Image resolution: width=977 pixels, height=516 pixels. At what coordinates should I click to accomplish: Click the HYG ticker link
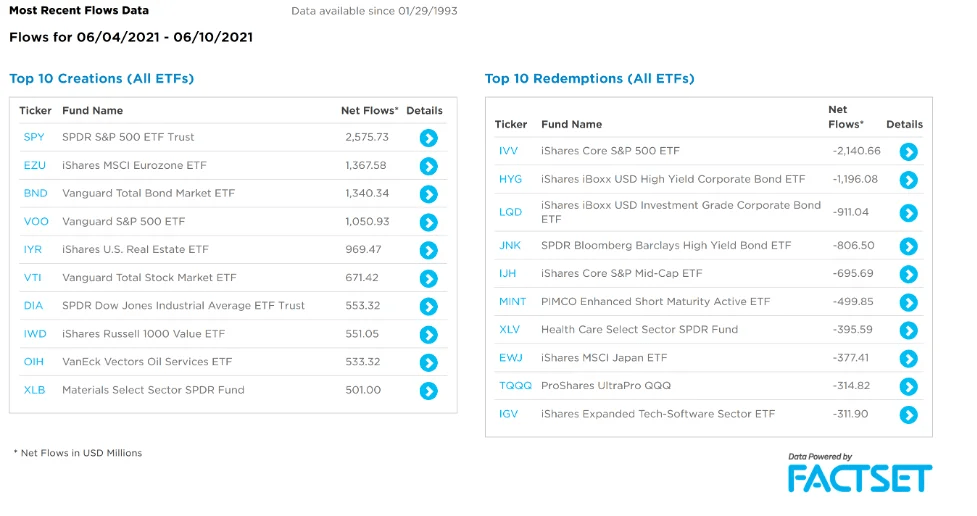[x=510, y=179]
